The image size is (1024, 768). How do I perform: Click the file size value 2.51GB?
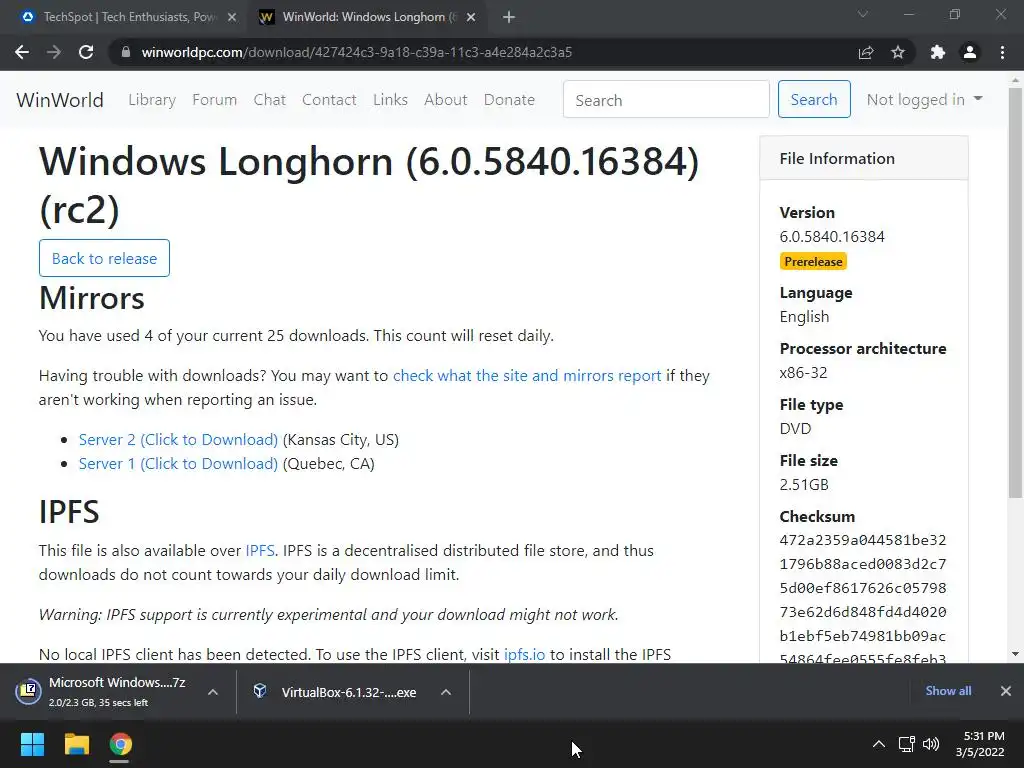pyautogui.click(x=804, y=485)
